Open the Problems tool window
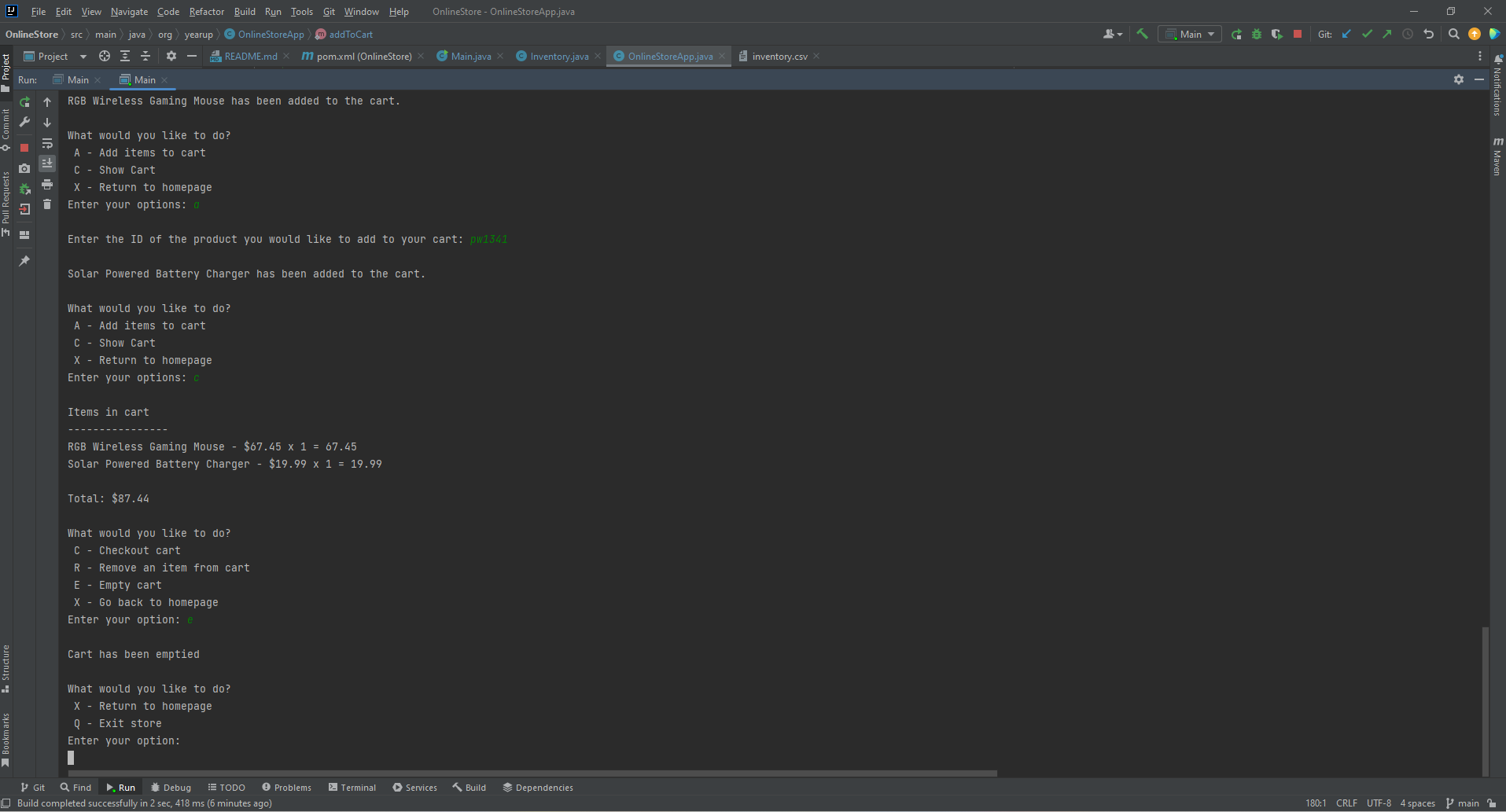 (286, 788)
